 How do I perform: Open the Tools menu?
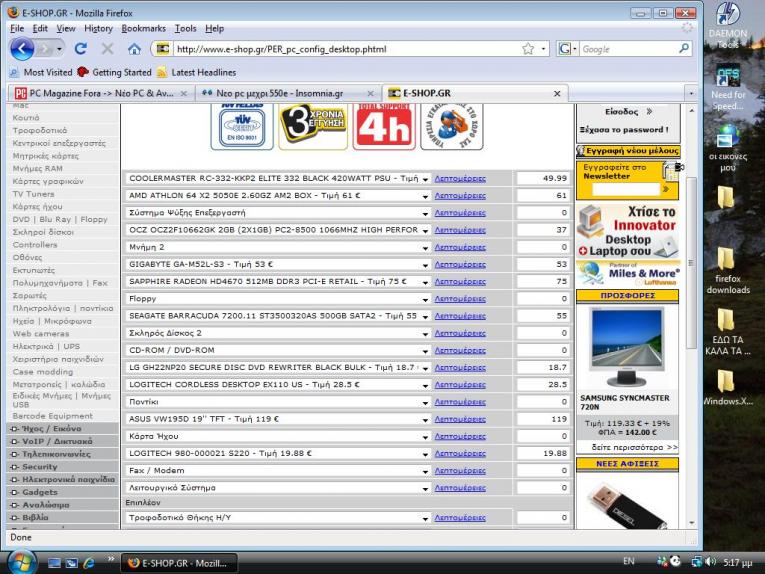tap(185, 28)
